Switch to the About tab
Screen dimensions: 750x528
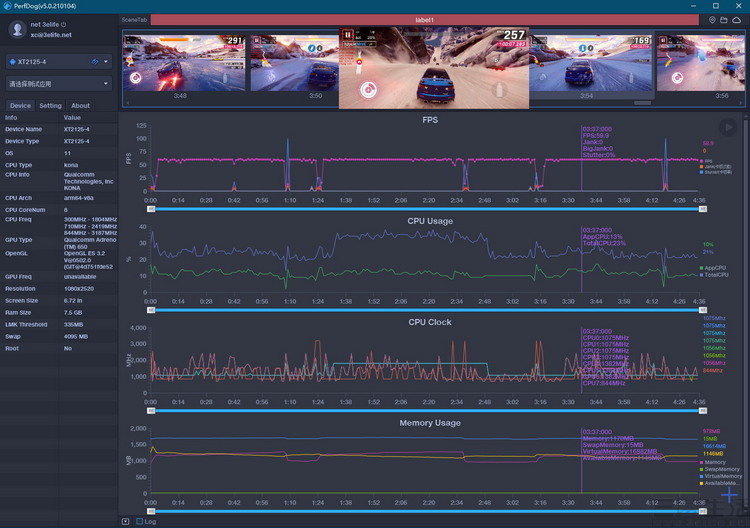(x=80, y=105)
